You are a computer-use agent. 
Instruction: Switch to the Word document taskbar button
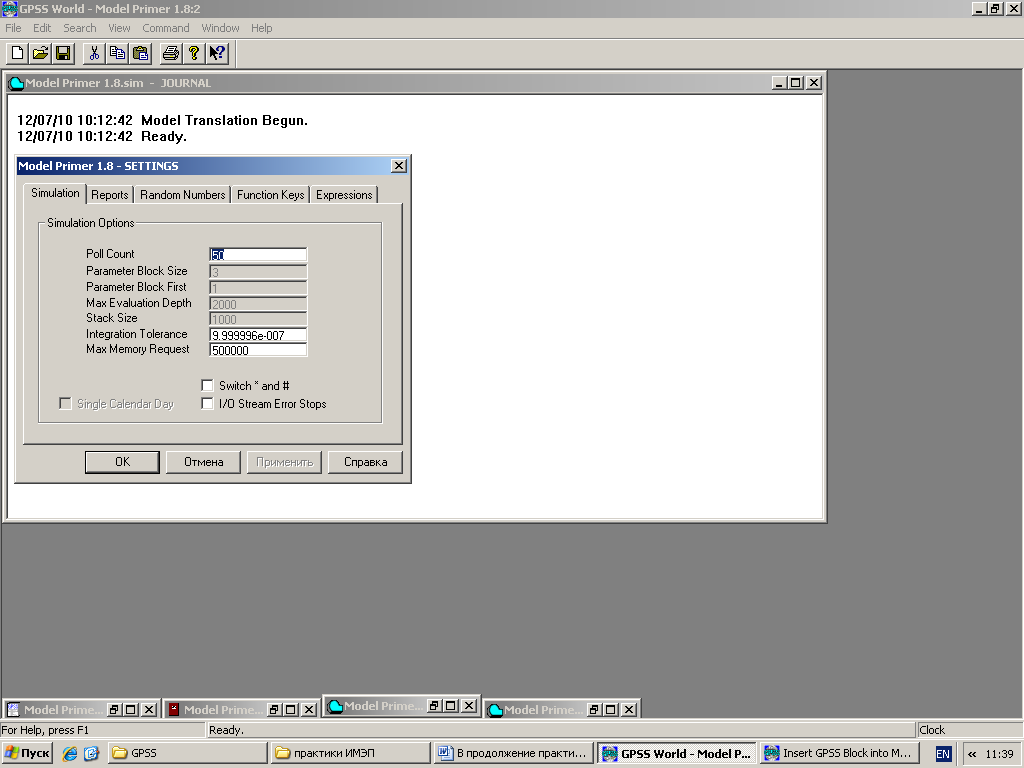click(x=514, y=753)
